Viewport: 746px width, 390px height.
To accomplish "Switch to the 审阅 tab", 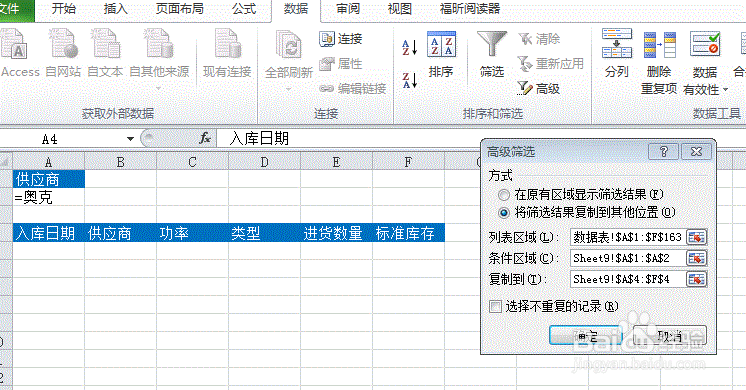I will tap(348, 9).
